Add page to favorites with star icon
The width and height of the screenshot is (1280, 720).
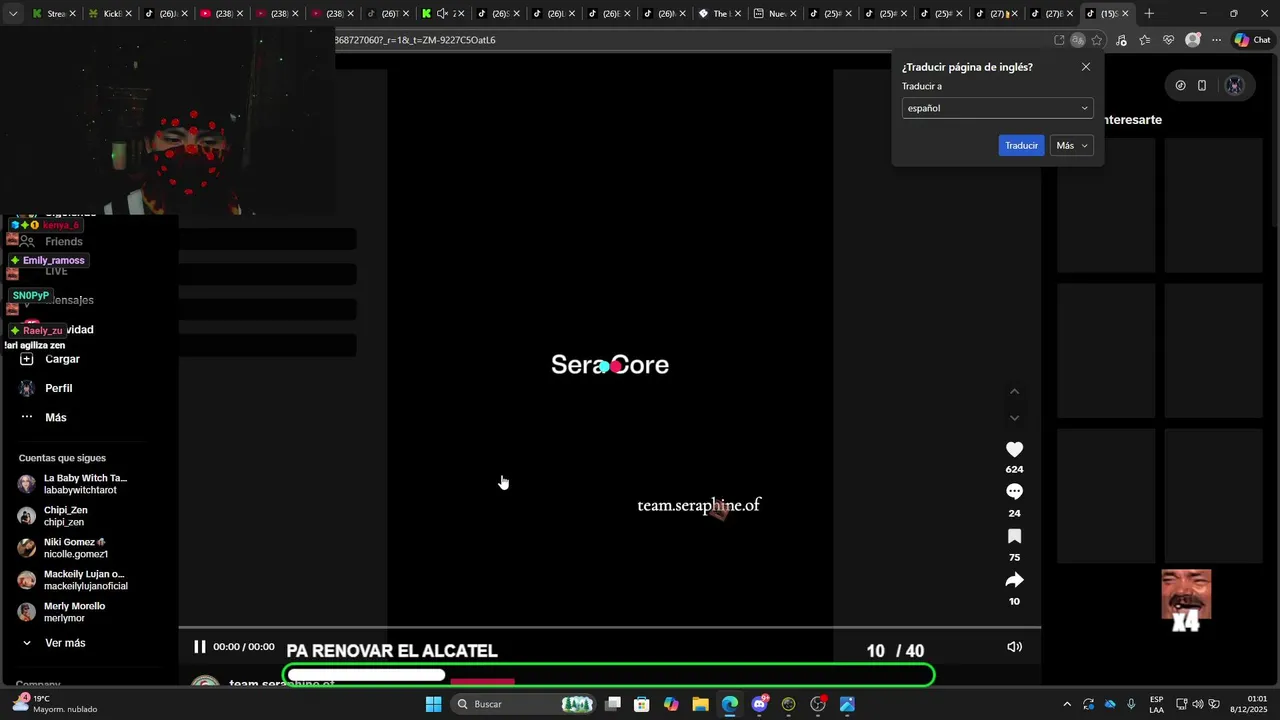[1097, 40]
